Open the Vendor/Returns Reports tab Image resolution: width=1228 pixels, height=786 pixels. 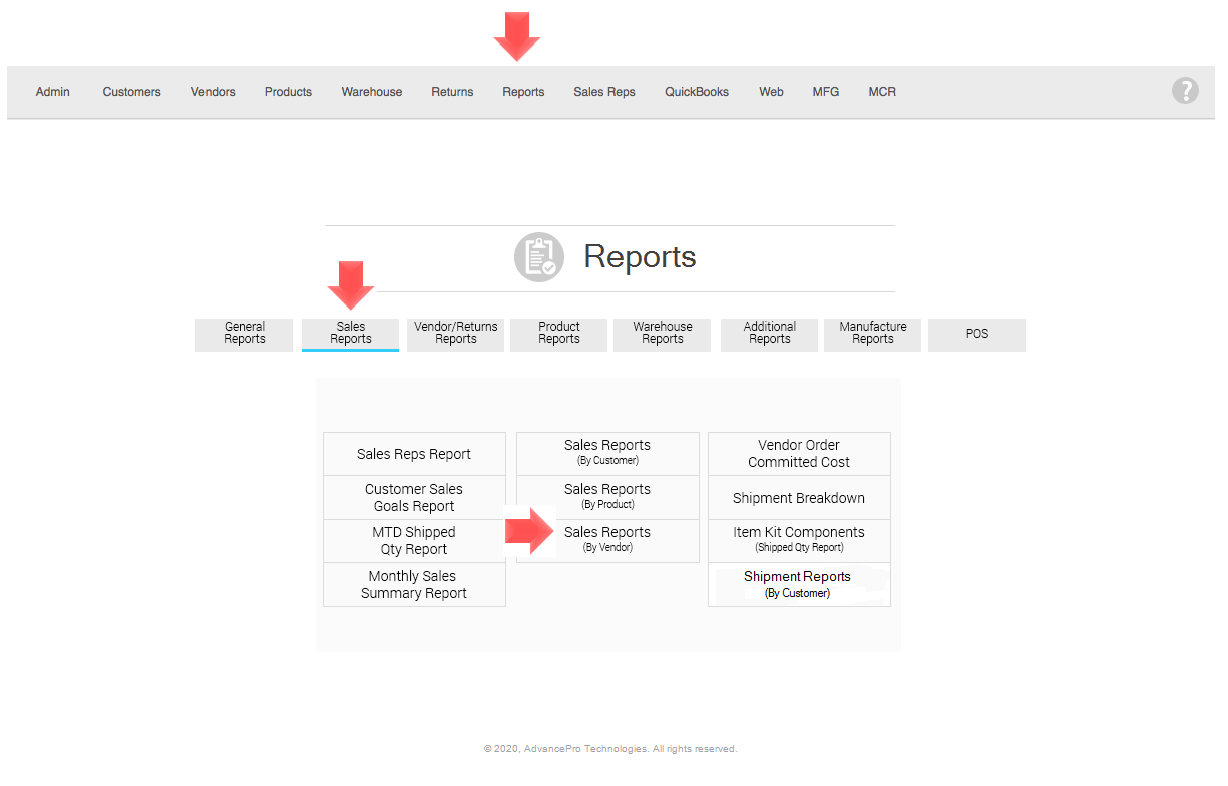pos(455,334)
